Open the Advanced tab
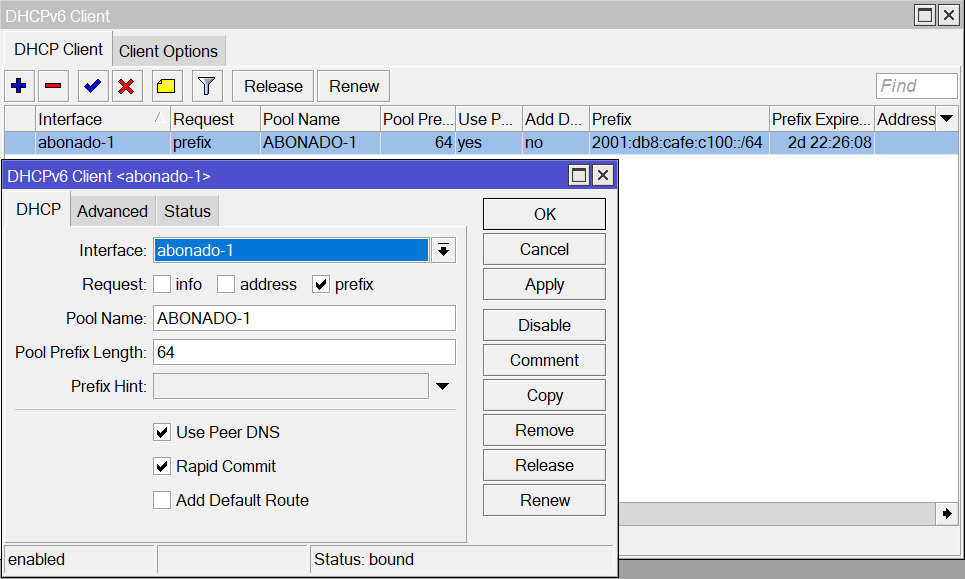 [x=112, y=210]
